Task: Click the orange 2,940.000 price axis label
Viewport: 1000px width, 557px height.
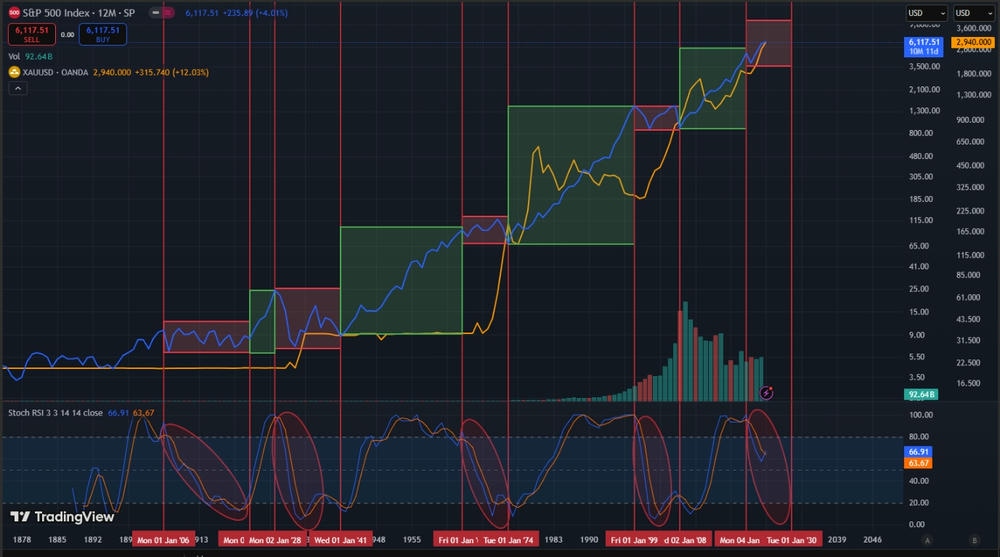Action: (x=972, y=43)
